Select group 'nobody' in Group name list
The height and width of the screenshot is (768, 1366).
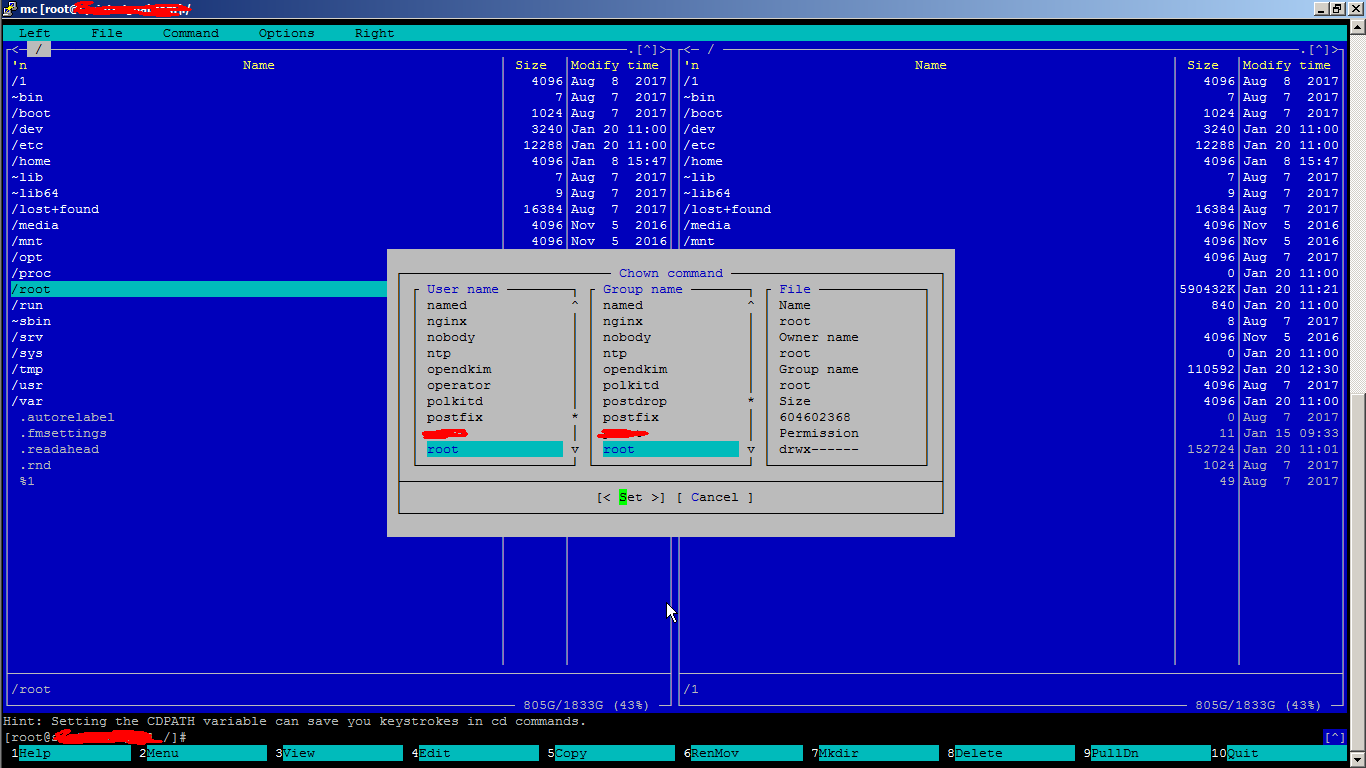click(x=627, y=337)
